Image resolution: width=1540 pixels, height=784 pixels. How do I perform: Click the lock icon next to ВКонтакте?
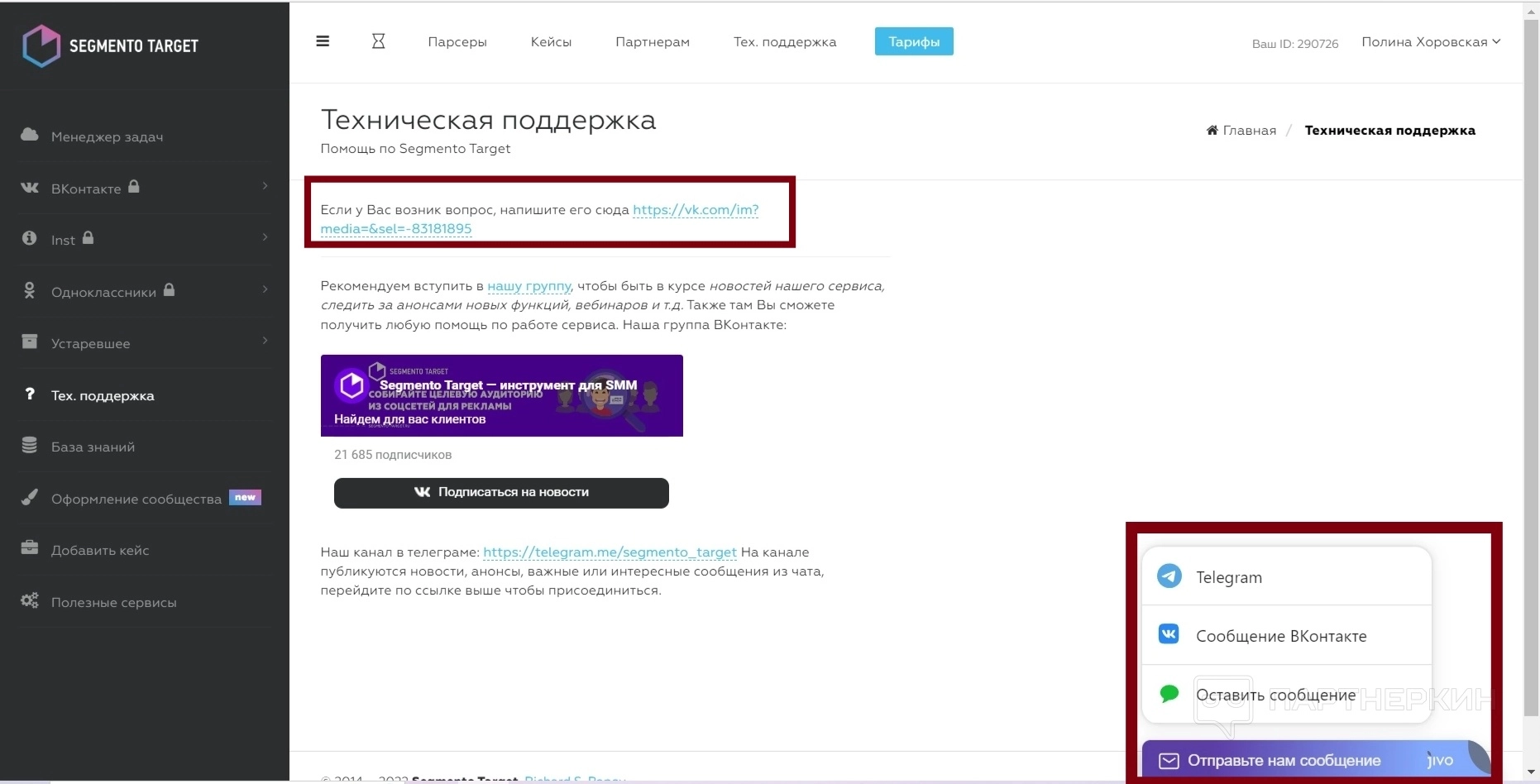pos(134,187)
